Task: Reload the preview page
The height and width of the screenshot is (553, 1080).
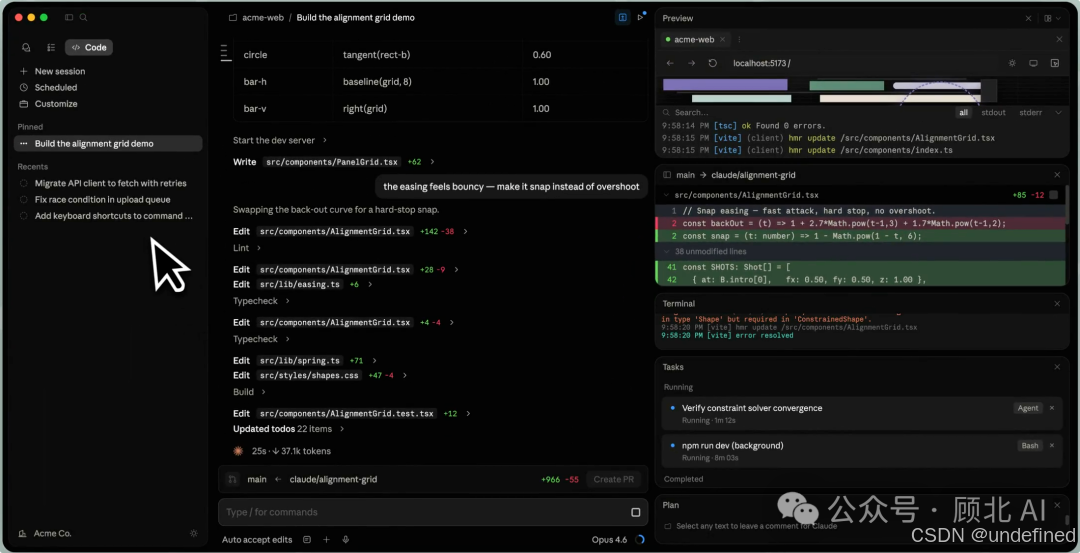Action: pos(713,63)
